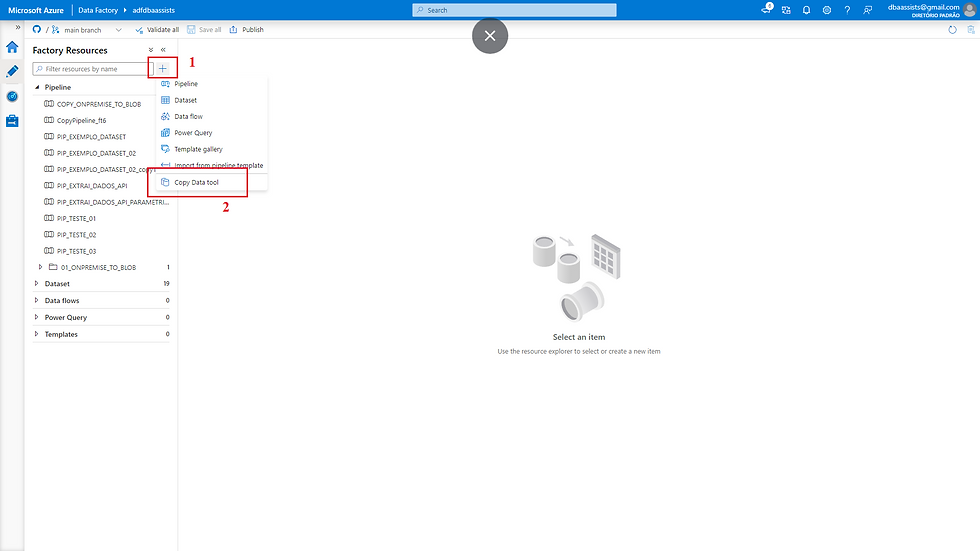This screenshot has height=551, width=980.
Task: Click the Refresh icon at top right
Action: pyautogui.click(x=952, y=29)
